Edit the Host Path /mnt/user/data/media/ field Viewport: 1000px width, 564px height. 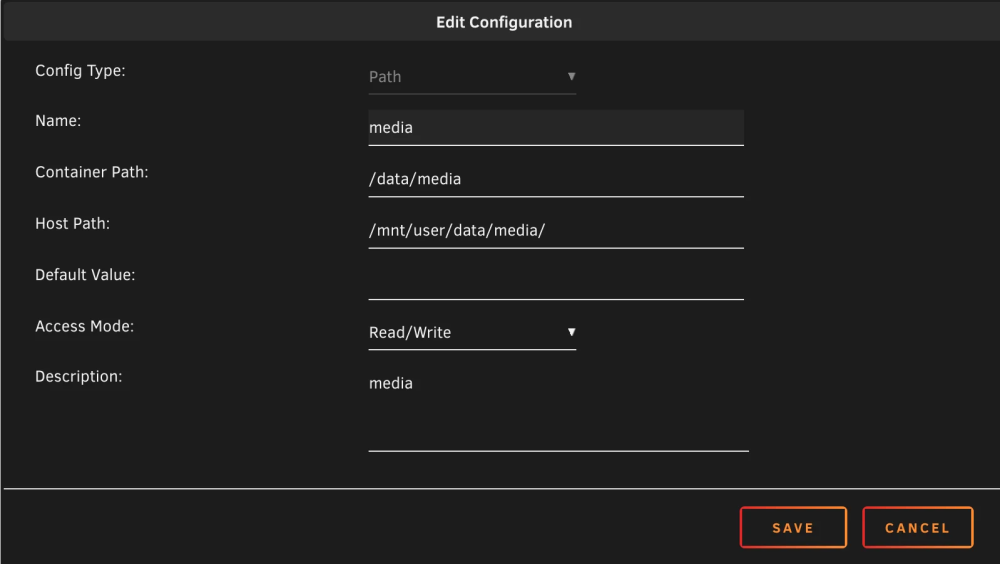(x=556, y=230)
